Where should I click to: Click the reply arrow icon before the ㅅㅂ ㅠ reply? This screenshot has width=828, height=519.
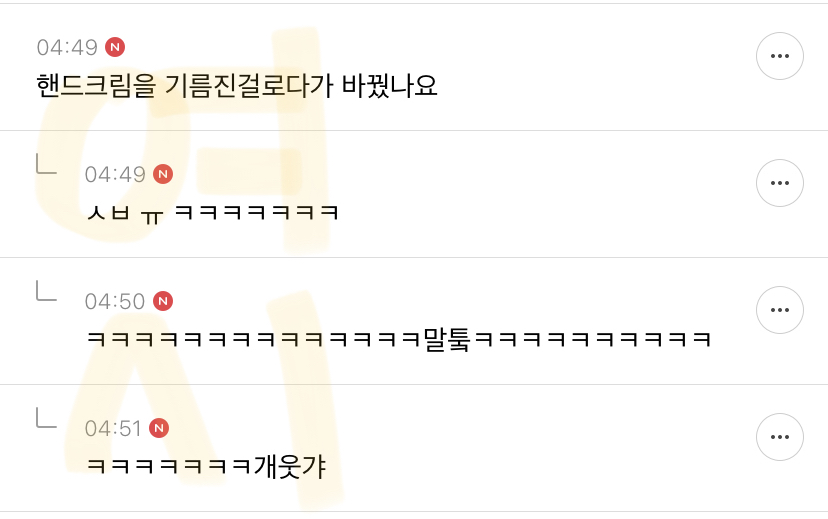(46, 164)
